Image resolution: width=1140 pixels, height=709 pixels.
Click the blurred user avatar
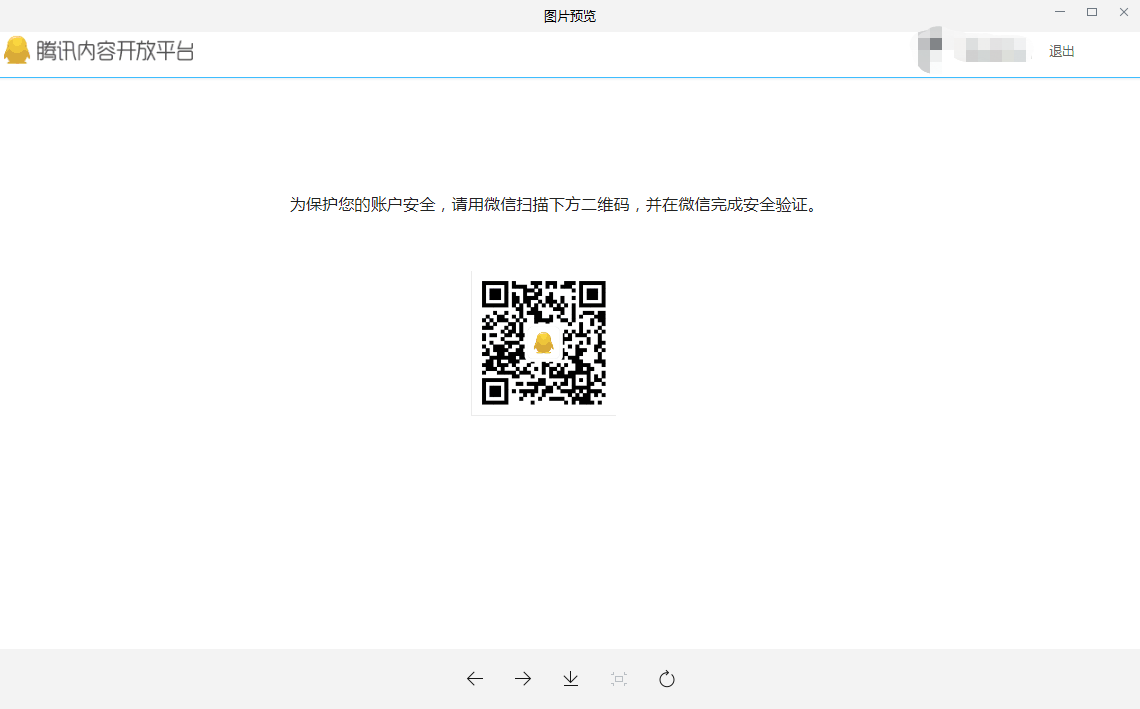[930, 49]
